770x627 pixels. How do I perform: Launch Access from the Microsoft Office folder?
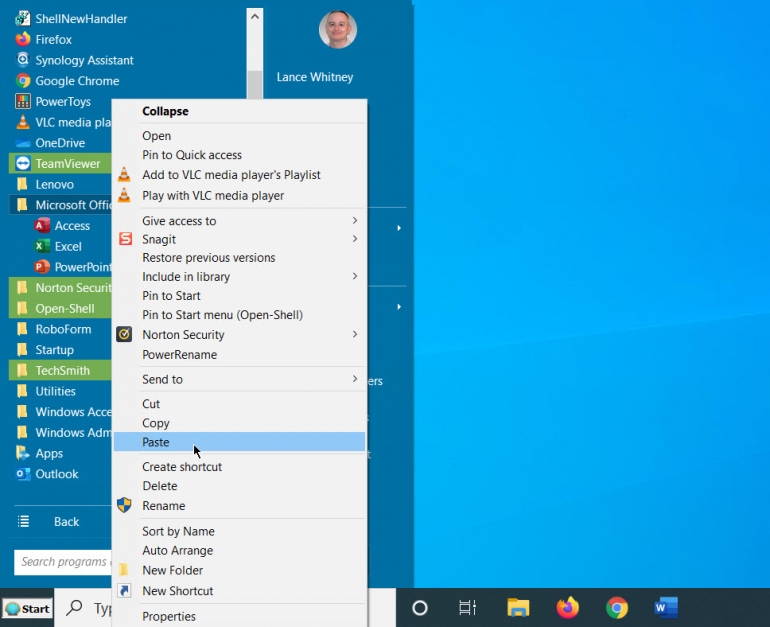click(x=71, y=226)
